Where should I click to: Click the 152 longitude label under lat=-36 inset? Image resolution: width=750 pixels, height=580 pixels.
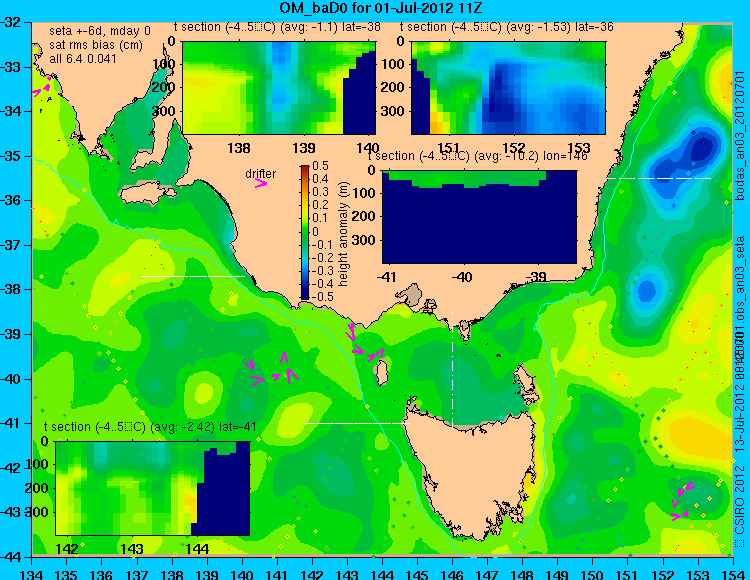point(513,147)
